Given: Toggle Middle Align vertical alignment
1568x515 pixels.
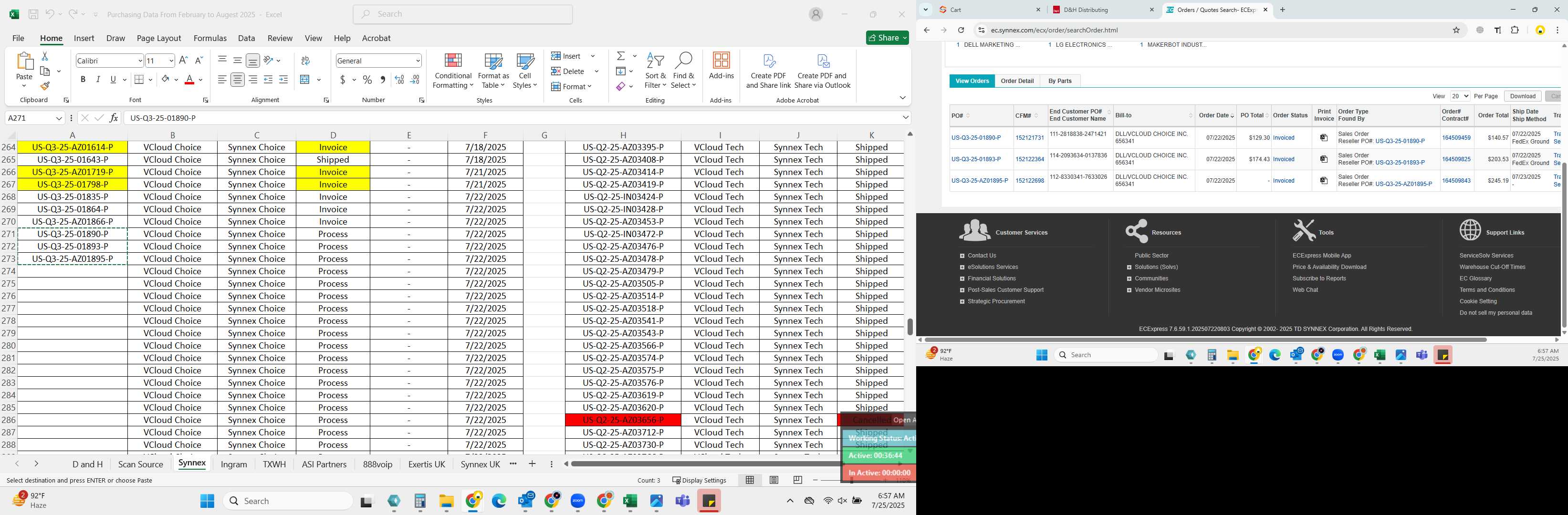Looking at the screenshot, I should [237, 60].
